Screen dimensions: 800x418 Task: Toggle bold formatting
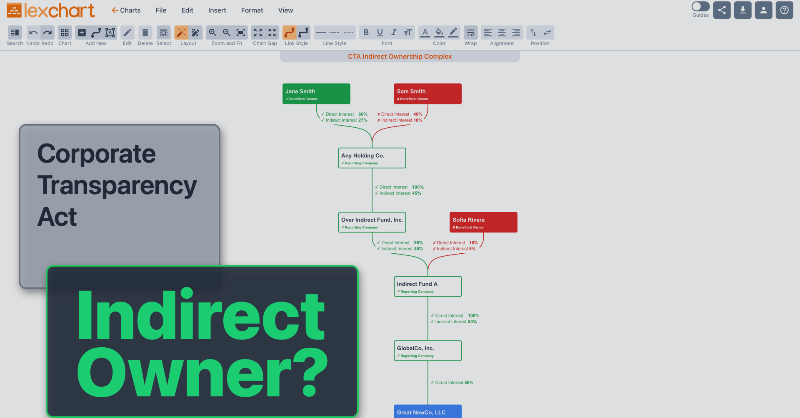[366, 33]
